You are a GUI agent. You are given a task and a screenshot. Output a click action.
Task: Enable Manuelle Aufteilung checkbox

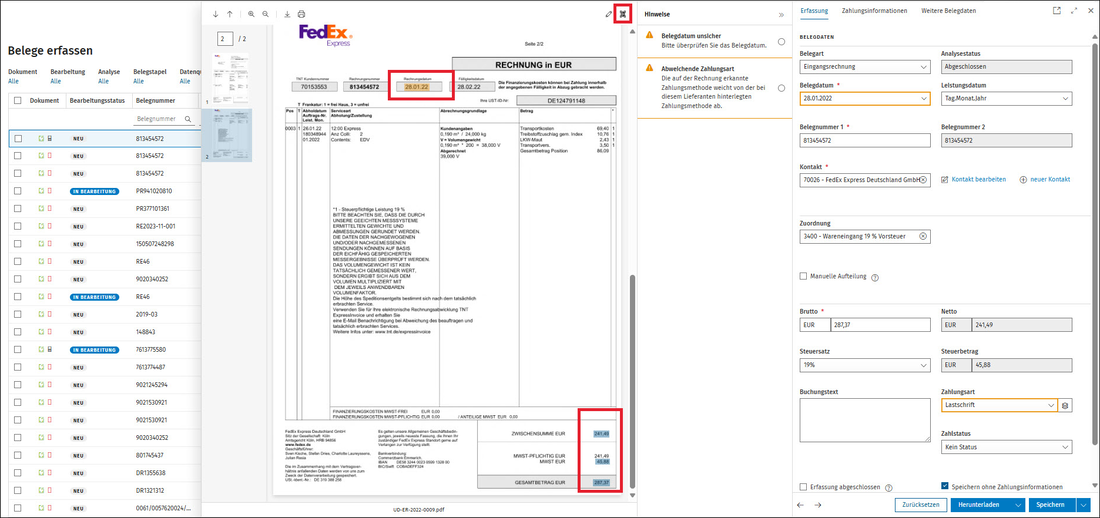(x=803, y=277)
